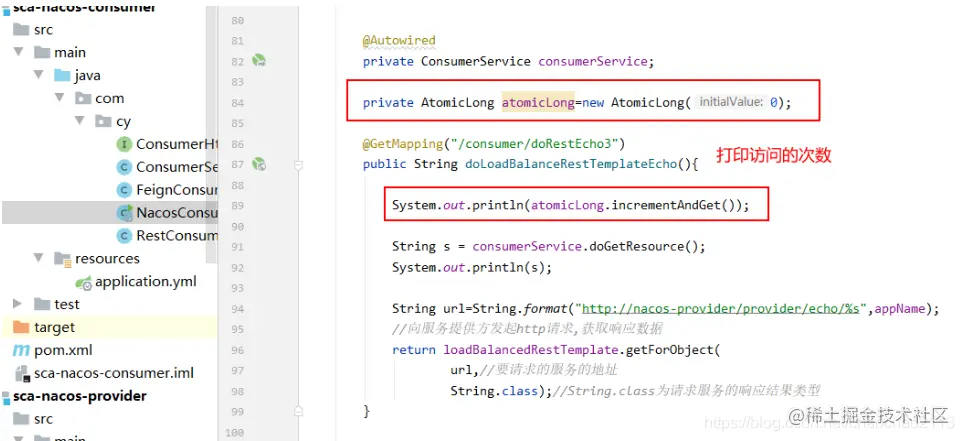
Task: Click the blue java source folder icon
Action: pyautogui.click(x=62, y=75)
